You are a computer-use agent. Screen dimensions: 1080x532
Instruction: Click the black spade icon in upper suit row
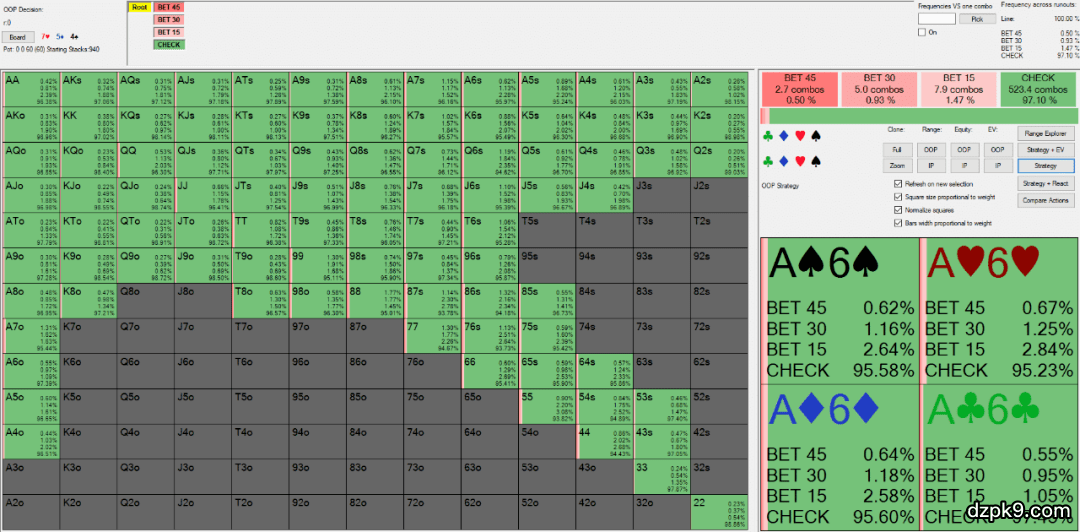[x=815, y=135]
